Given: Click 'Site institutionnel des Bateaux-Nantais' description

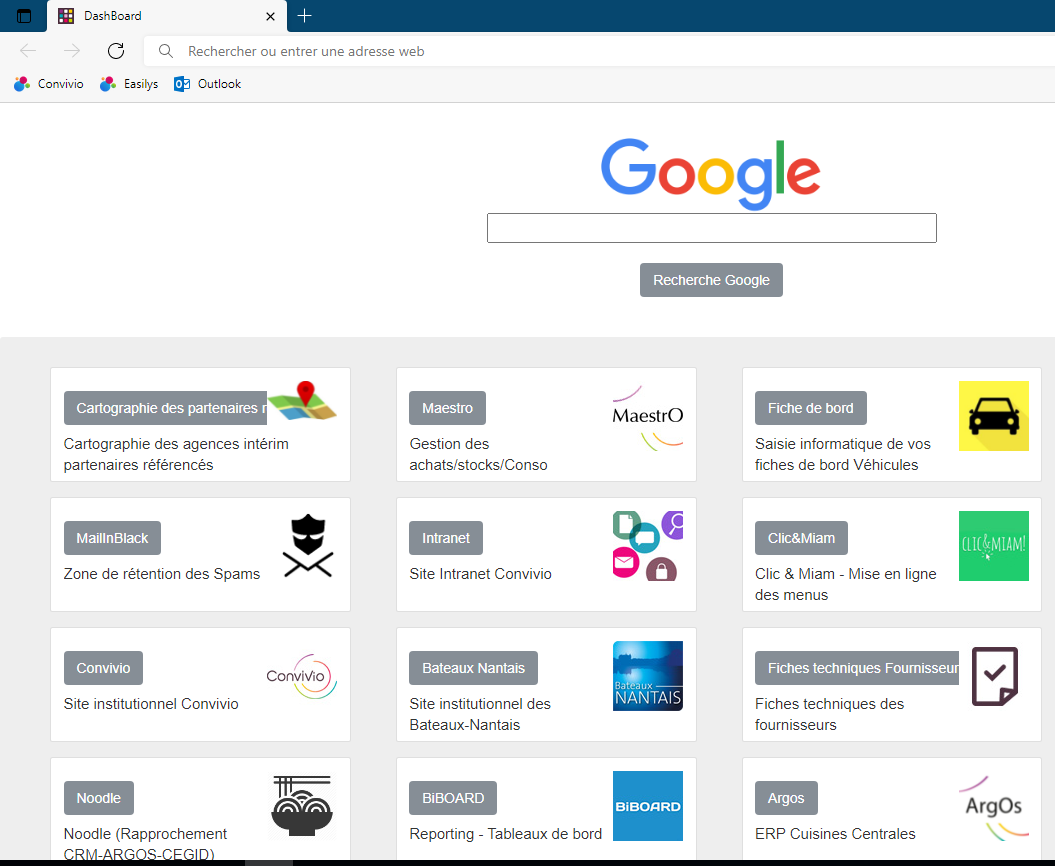Looking at the screenshot, I should point(480,714).
